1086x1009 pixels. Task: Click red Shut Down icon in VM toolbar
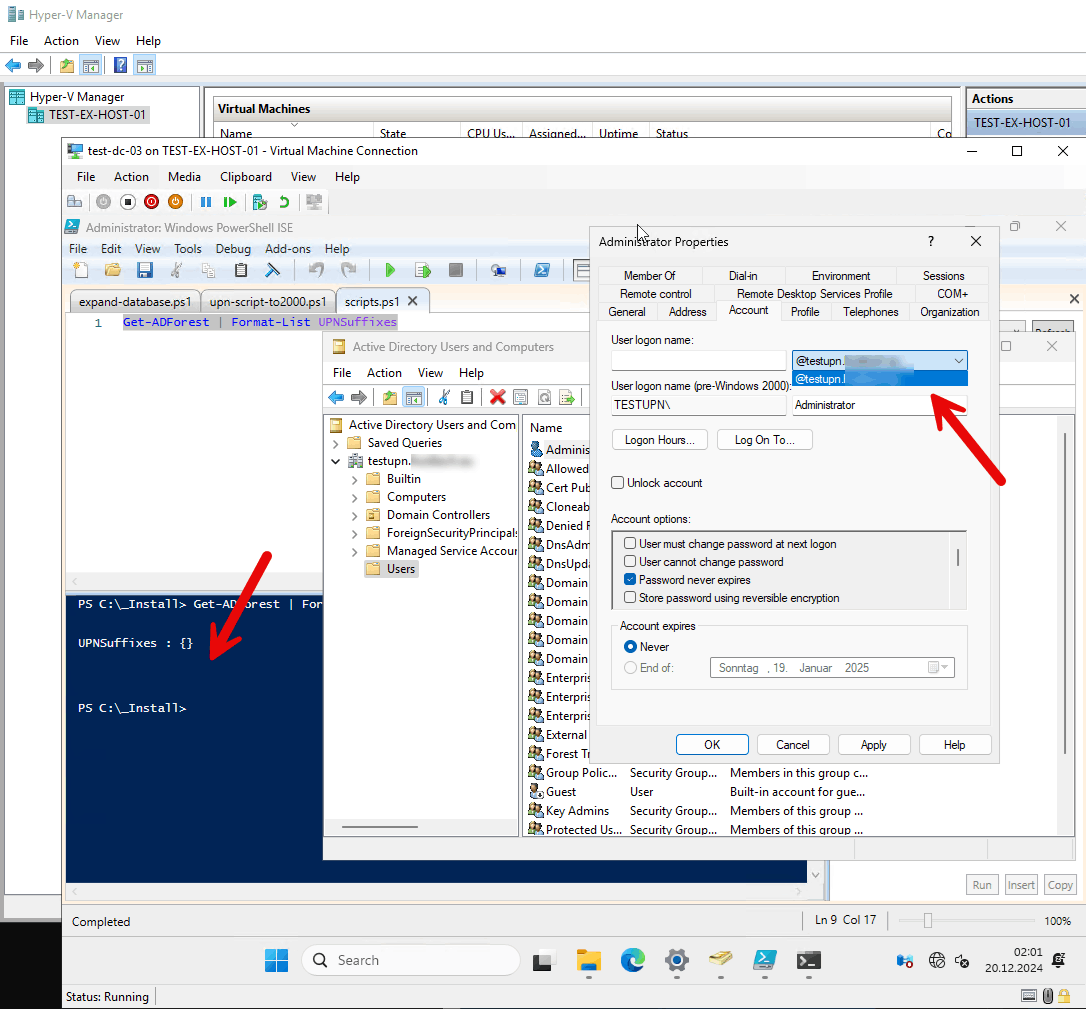[152, 202]
